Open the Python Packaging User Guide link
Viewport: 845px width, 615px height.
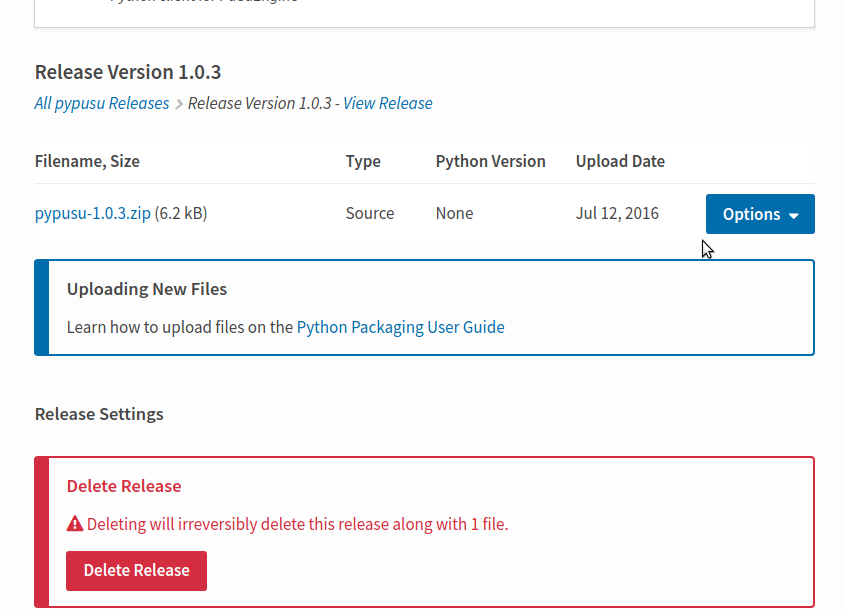click(400, 327)
